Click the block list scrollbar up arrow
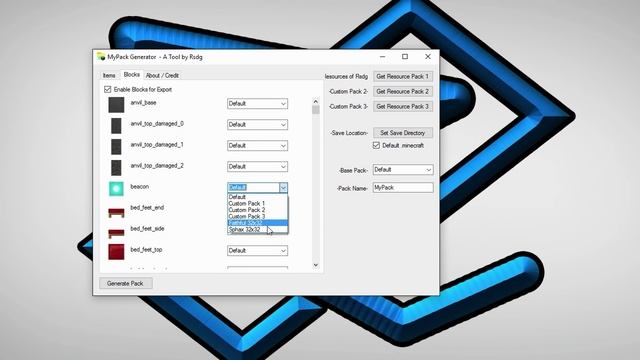 click(x=316, y=101)
